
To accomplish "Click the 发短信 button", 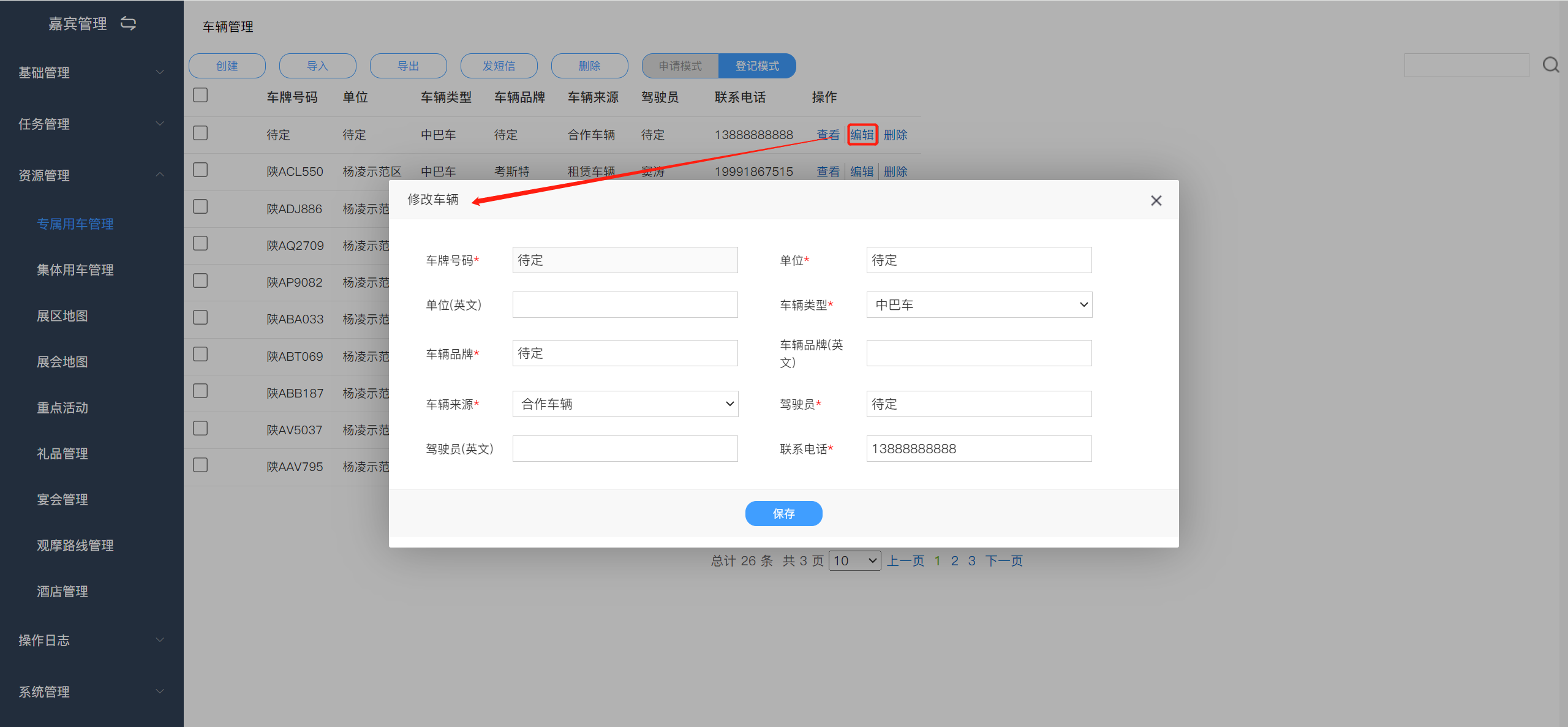I will click(x=499, y=66).
